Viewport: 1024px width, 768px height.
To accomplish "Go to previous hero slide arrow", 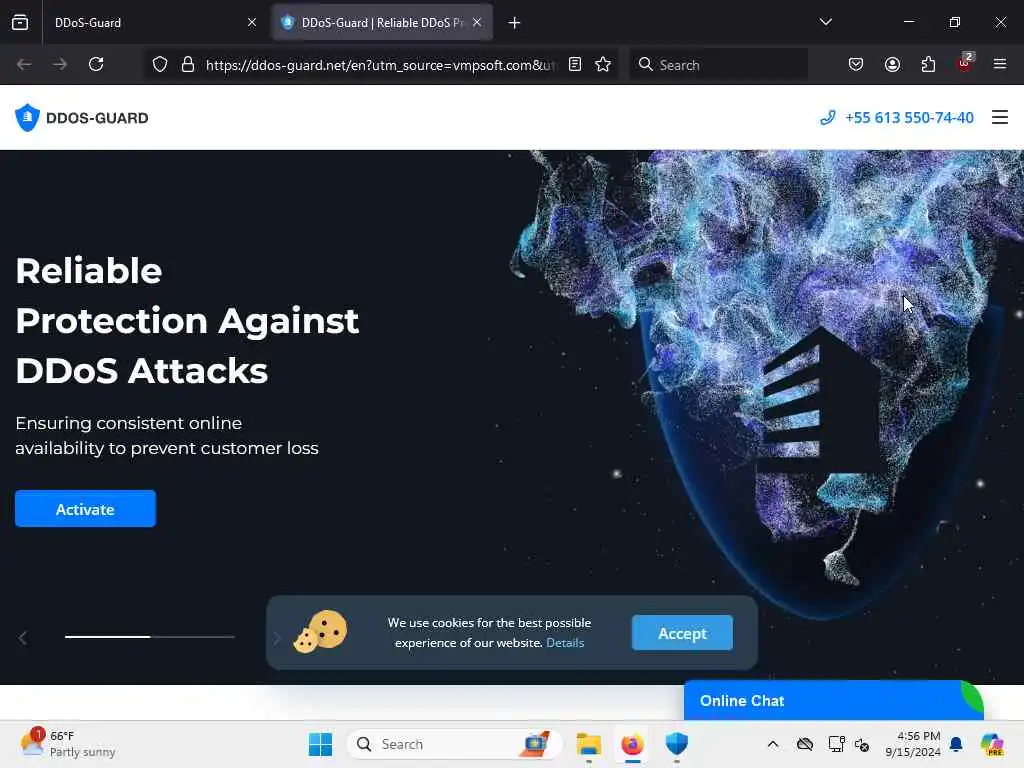I will click(x=23, y=638).
